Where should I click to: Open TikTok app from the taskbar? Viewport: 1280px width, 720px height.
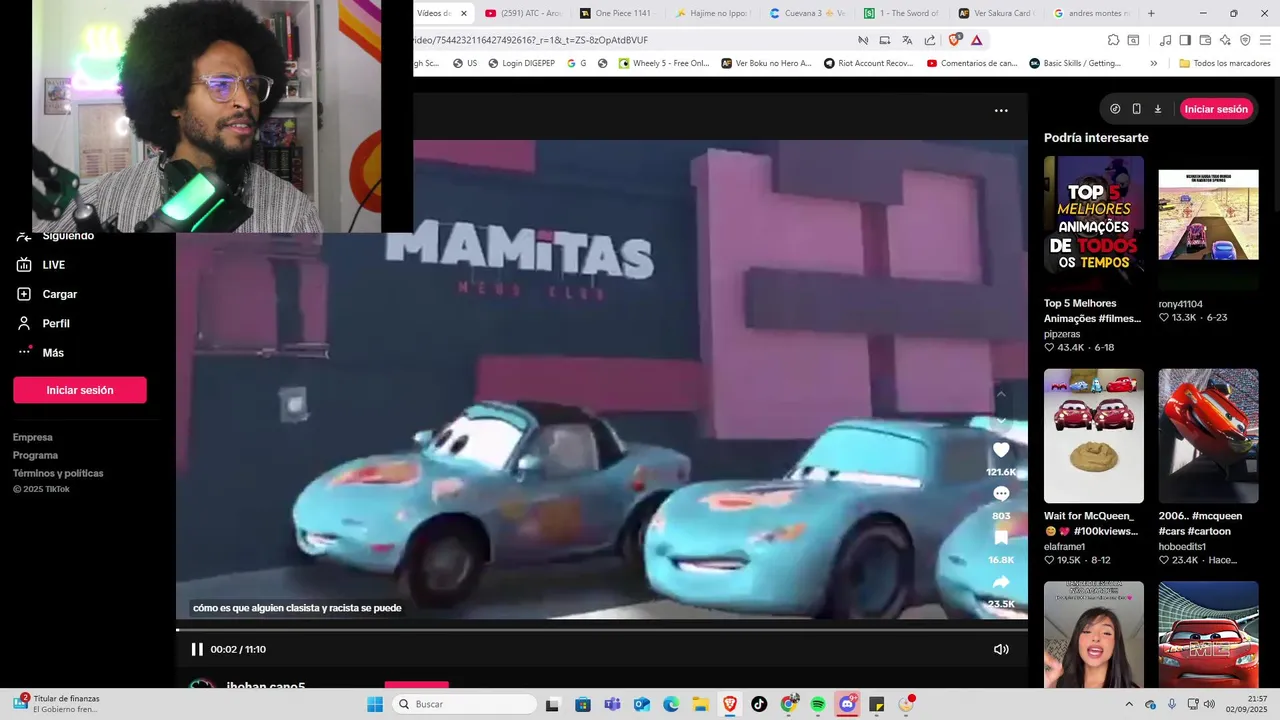[x=759, y=704]
